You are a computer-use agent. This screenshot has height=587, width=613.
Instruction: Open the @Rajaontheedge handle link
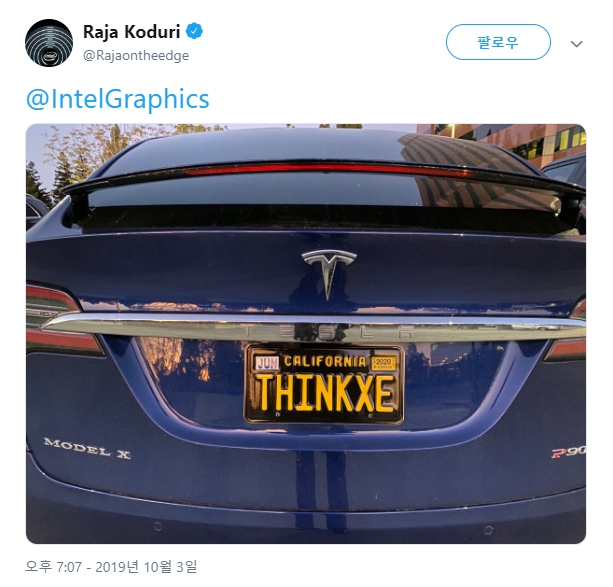(x=136, y=55)
